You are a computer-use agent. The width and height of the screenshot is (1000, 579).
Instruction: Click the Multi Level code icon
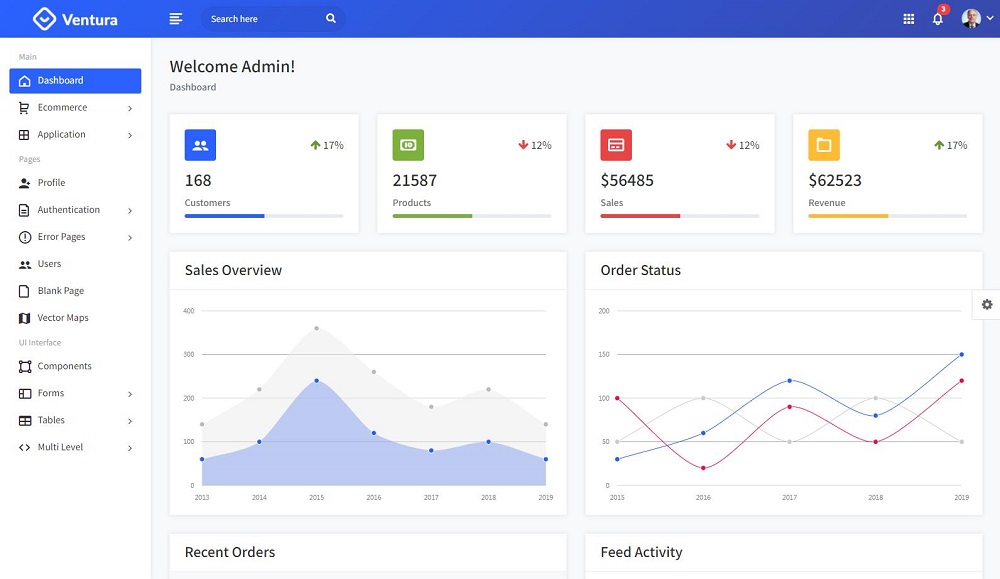(24, 448)
